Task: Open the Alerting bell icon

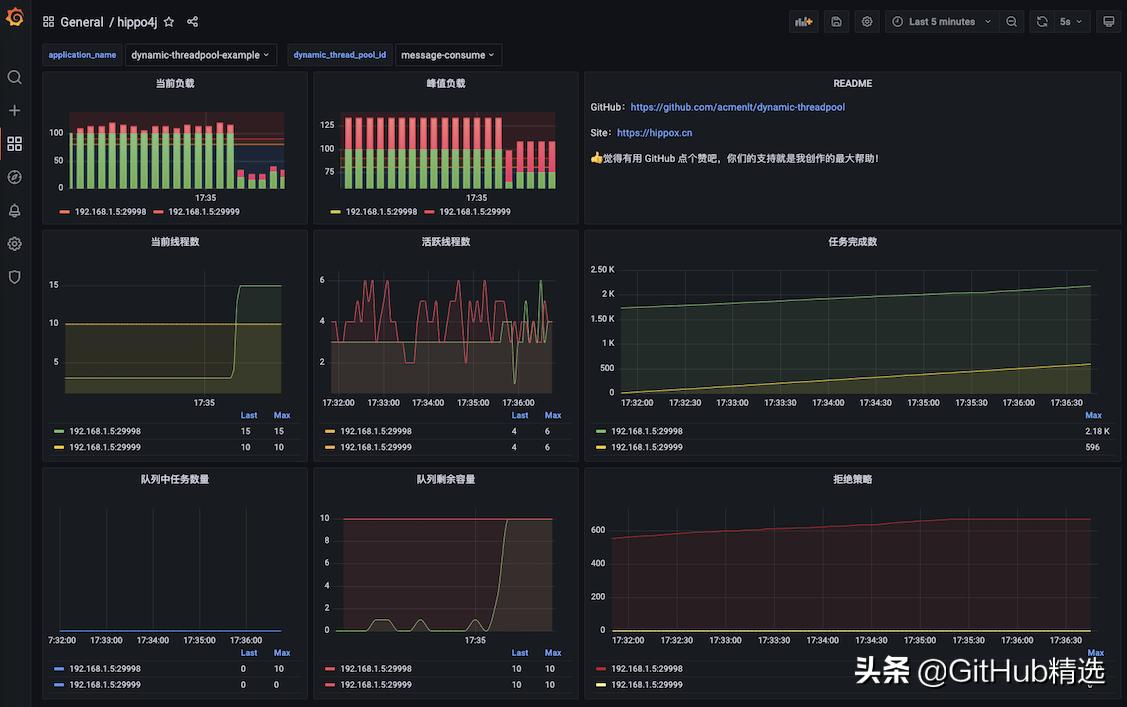Action: [14, 210]
